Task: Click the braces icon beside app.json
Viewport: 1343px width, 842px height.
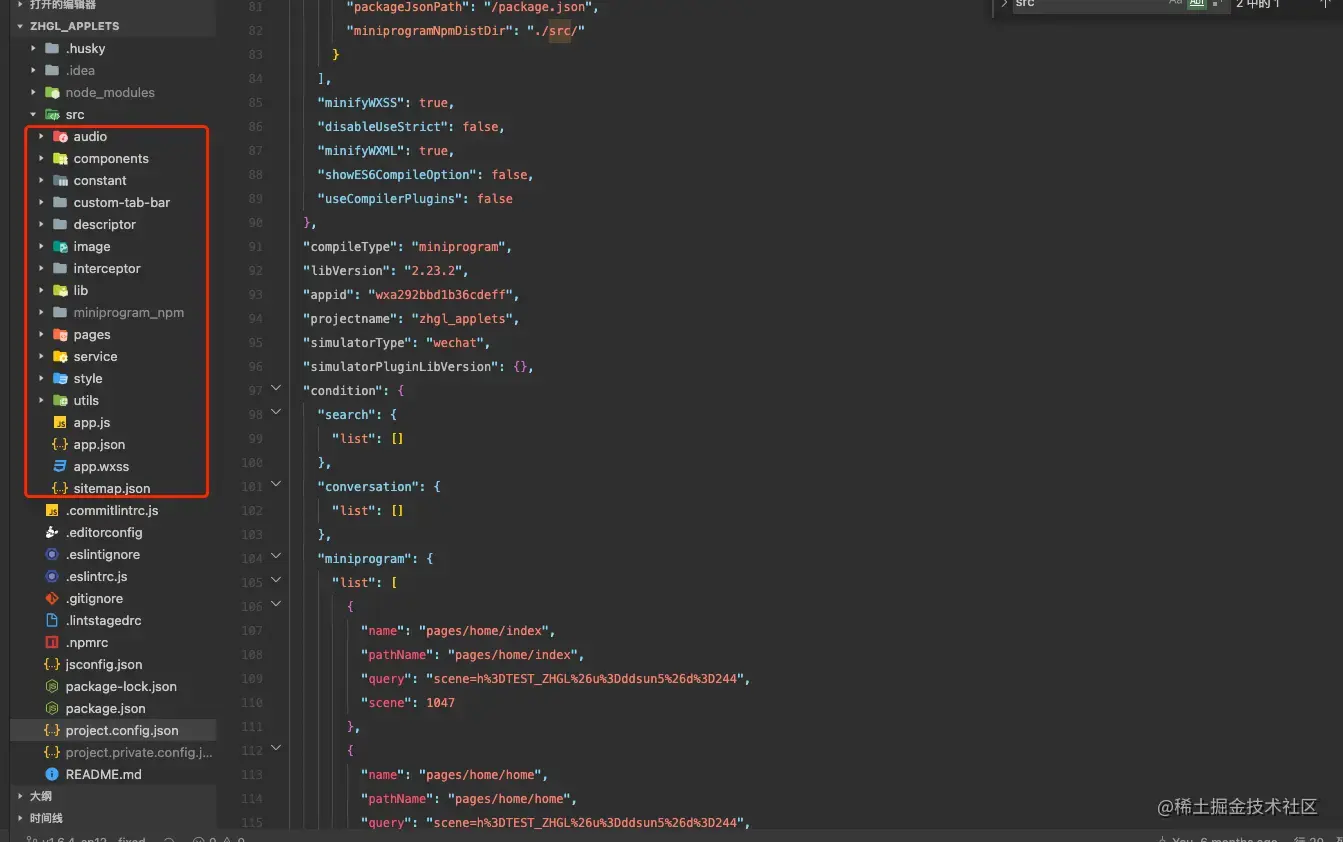Action: (60, 444)
